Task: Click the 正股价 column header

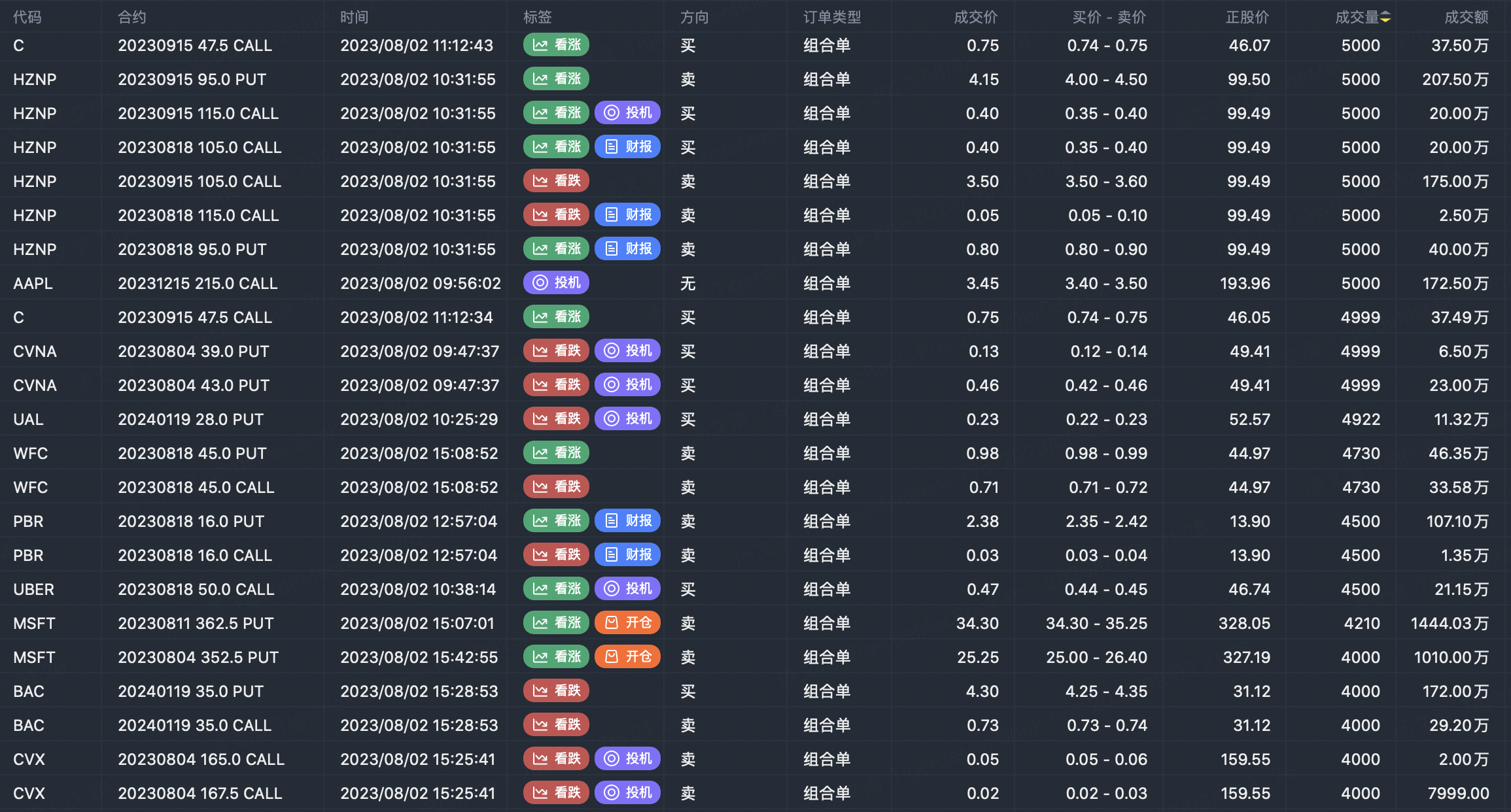Action: pos(1247,18)
